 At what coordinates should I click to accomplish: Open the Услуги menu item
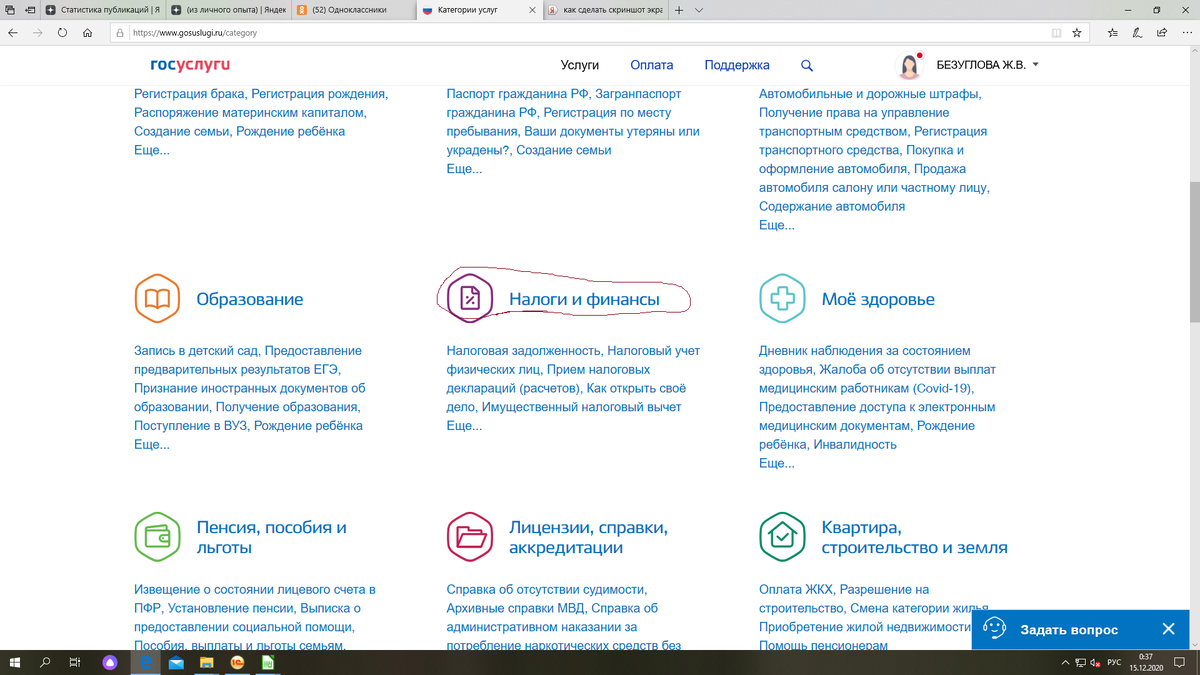(580, 65)
